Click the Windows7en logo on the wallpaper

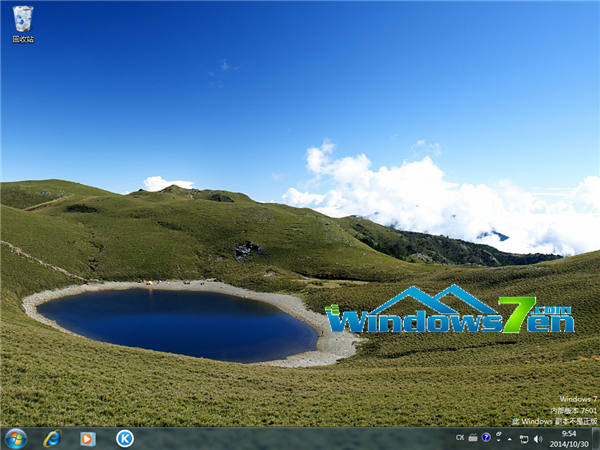pyautogui.click(x=450, y=312)
